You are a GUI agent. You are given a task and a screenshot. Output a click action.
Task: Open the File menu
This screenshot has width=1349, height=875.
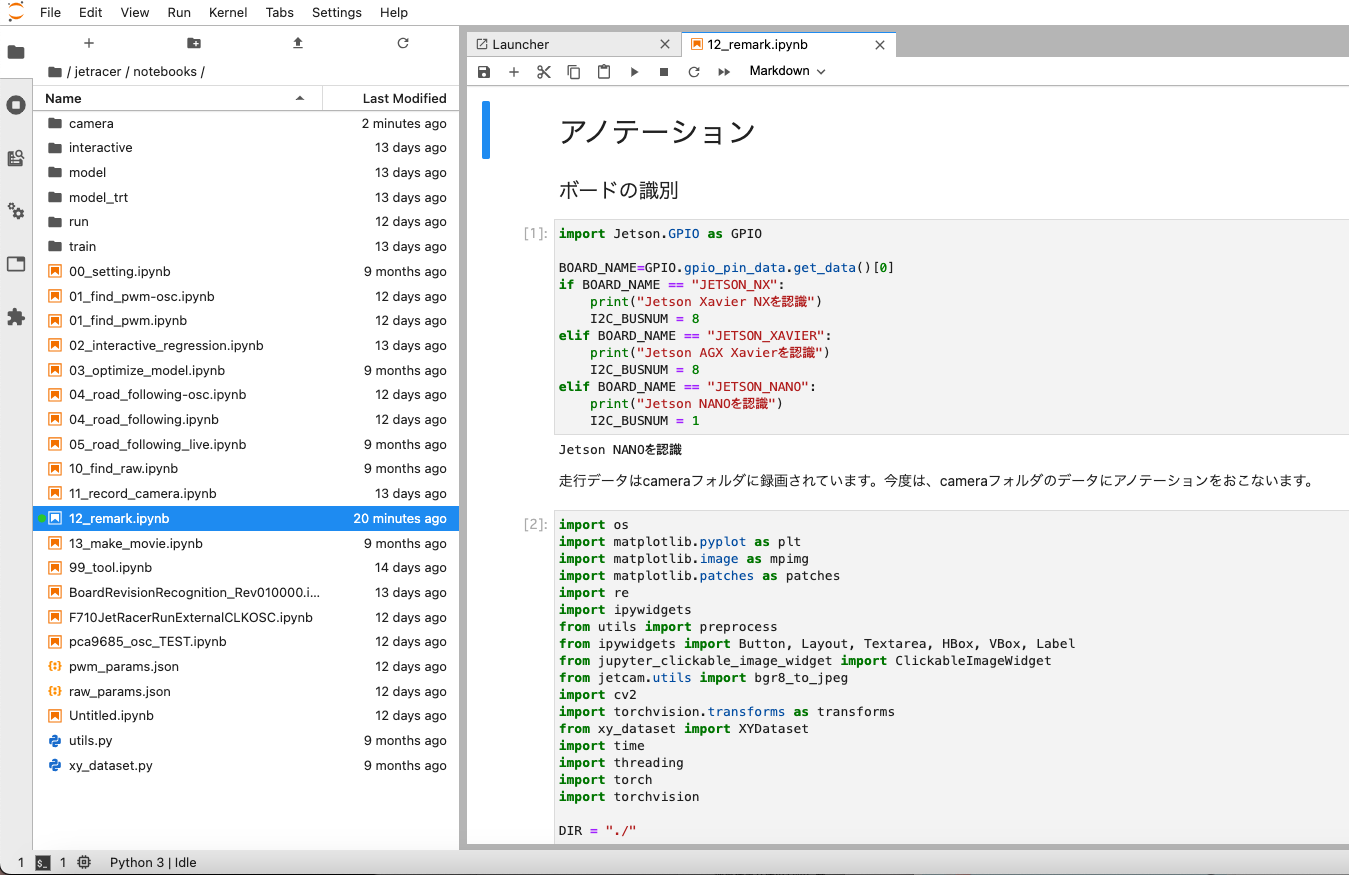coord(50,12)
